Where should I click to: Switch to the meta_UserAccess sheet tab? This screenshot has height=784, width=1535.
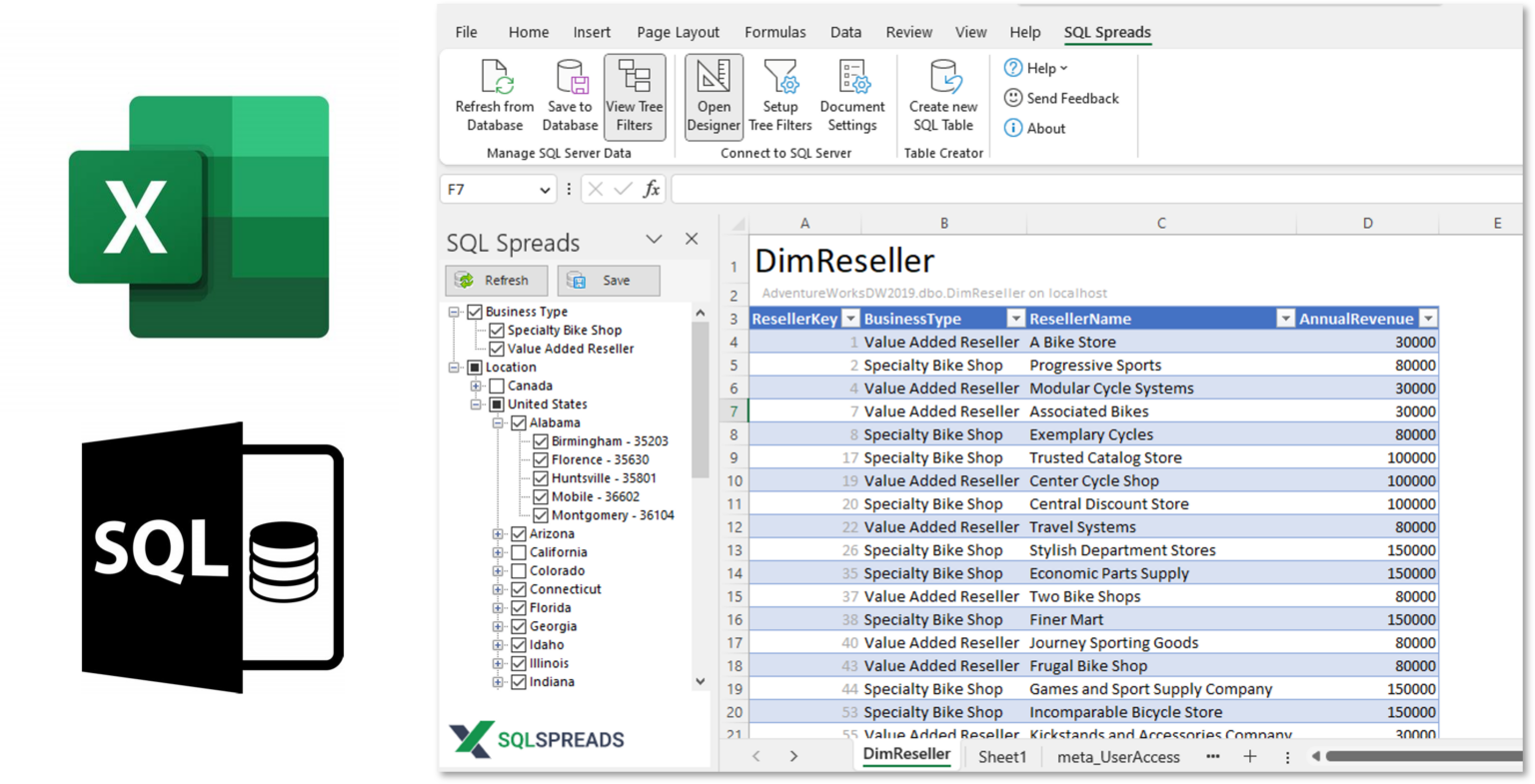coord(1118,757)
